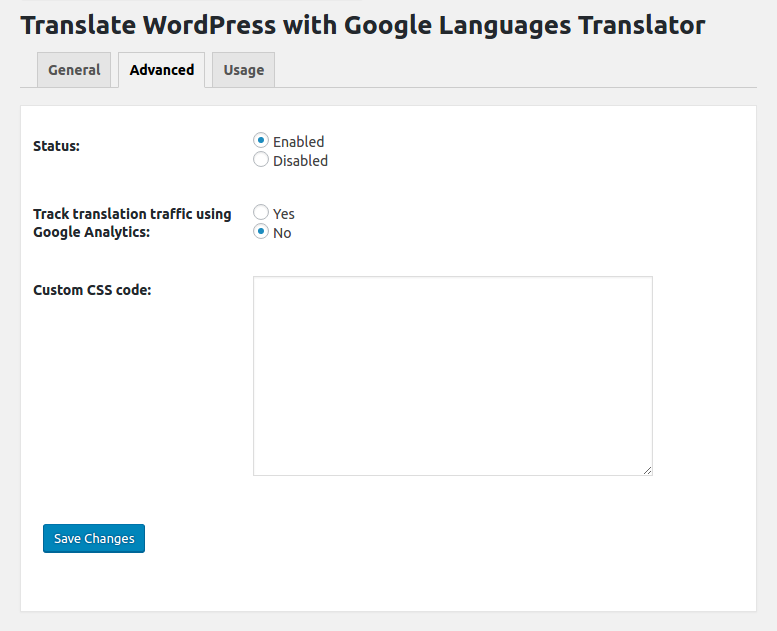Choose Yes for Google Analytics tracking

261,212
